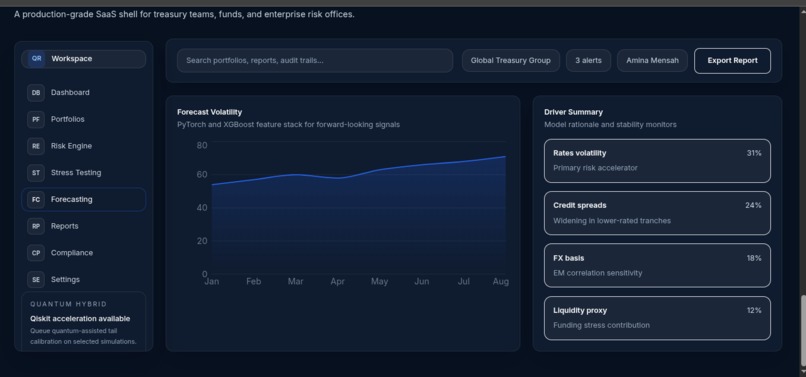Open the Dashboard nav item
The width and height of the screenshot is (806, 377).
coord(84,93)
